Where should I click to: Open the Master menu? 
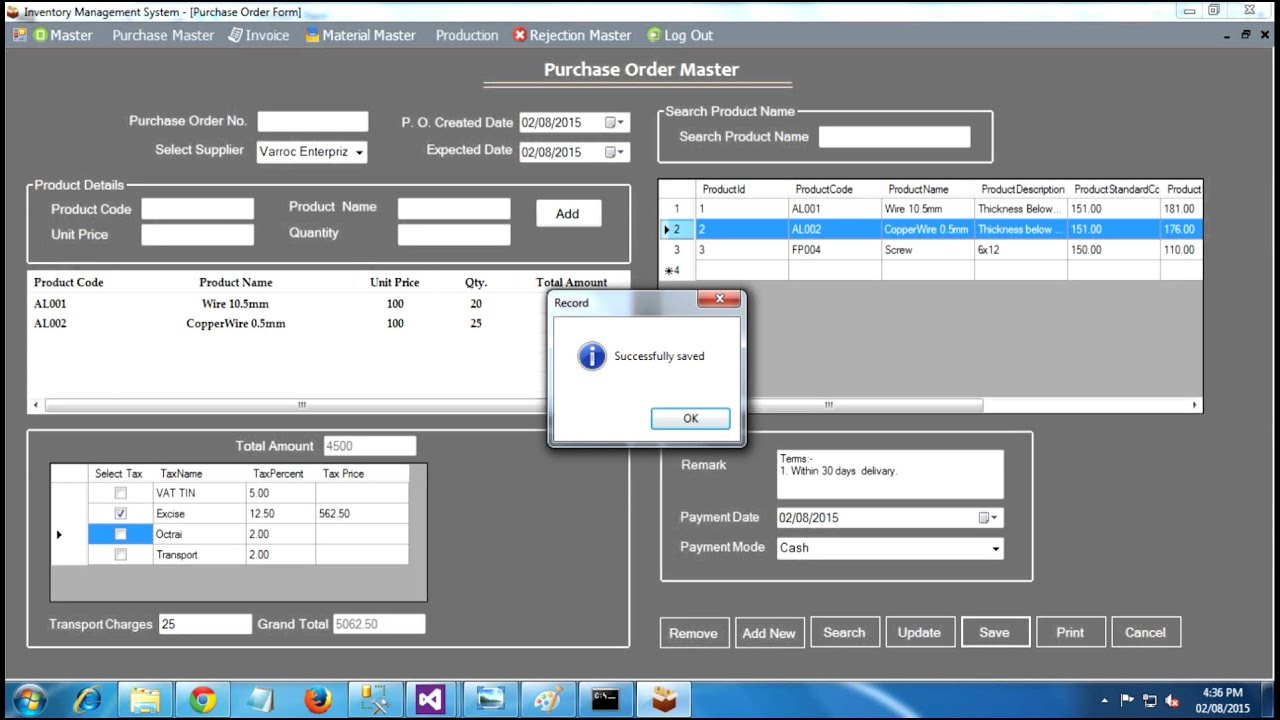[63, 35]
